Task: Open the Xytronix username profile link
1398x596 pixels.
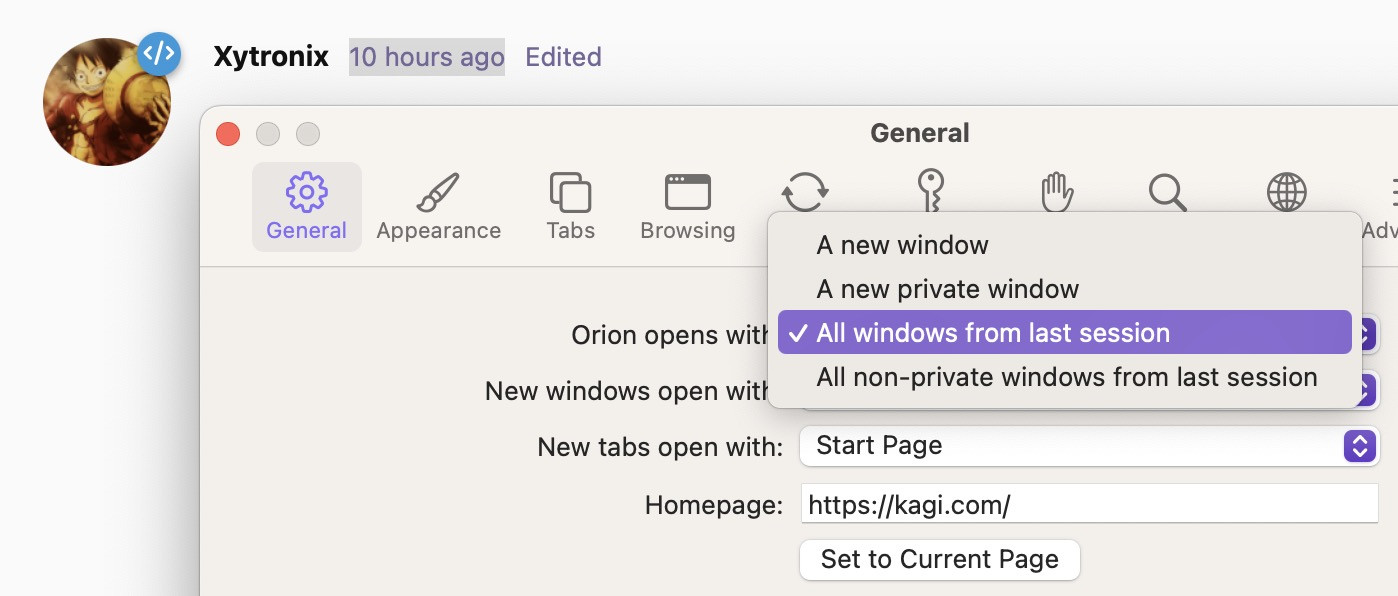Action: (x=271, y=56)
